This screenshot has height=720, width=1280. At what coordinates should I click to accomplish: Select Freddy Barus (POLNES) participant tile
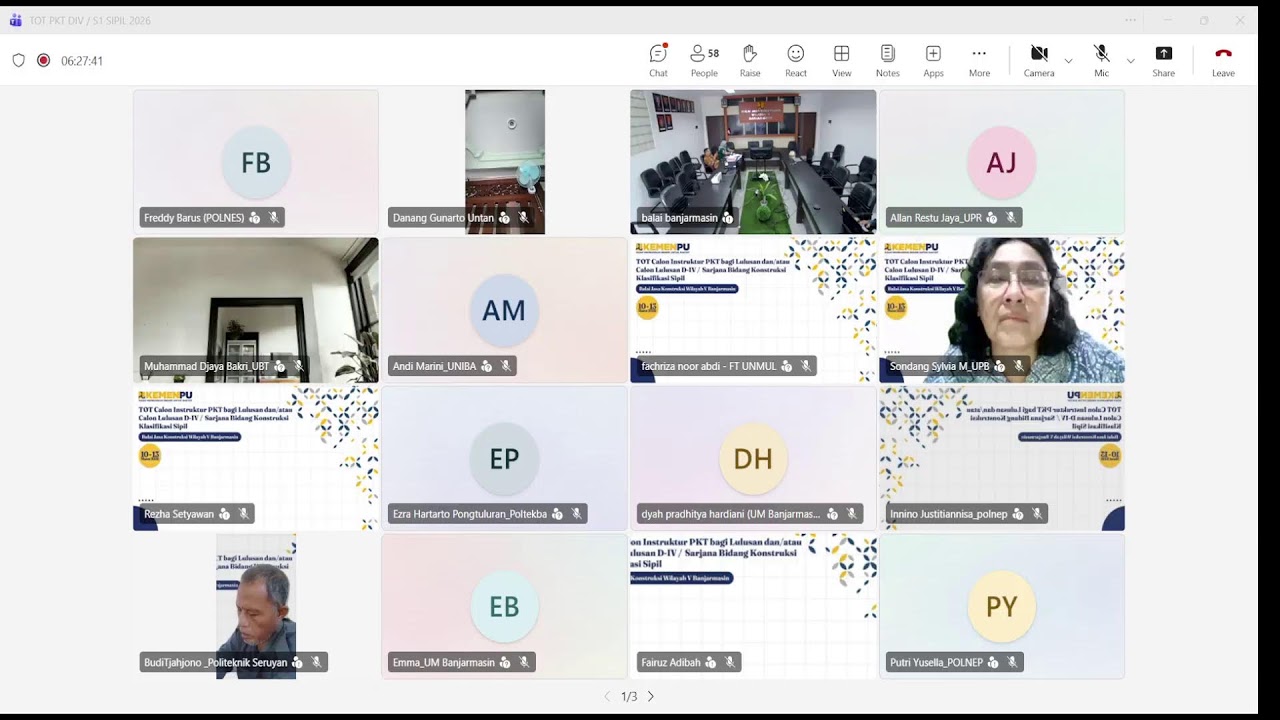[x=256, y=162]
